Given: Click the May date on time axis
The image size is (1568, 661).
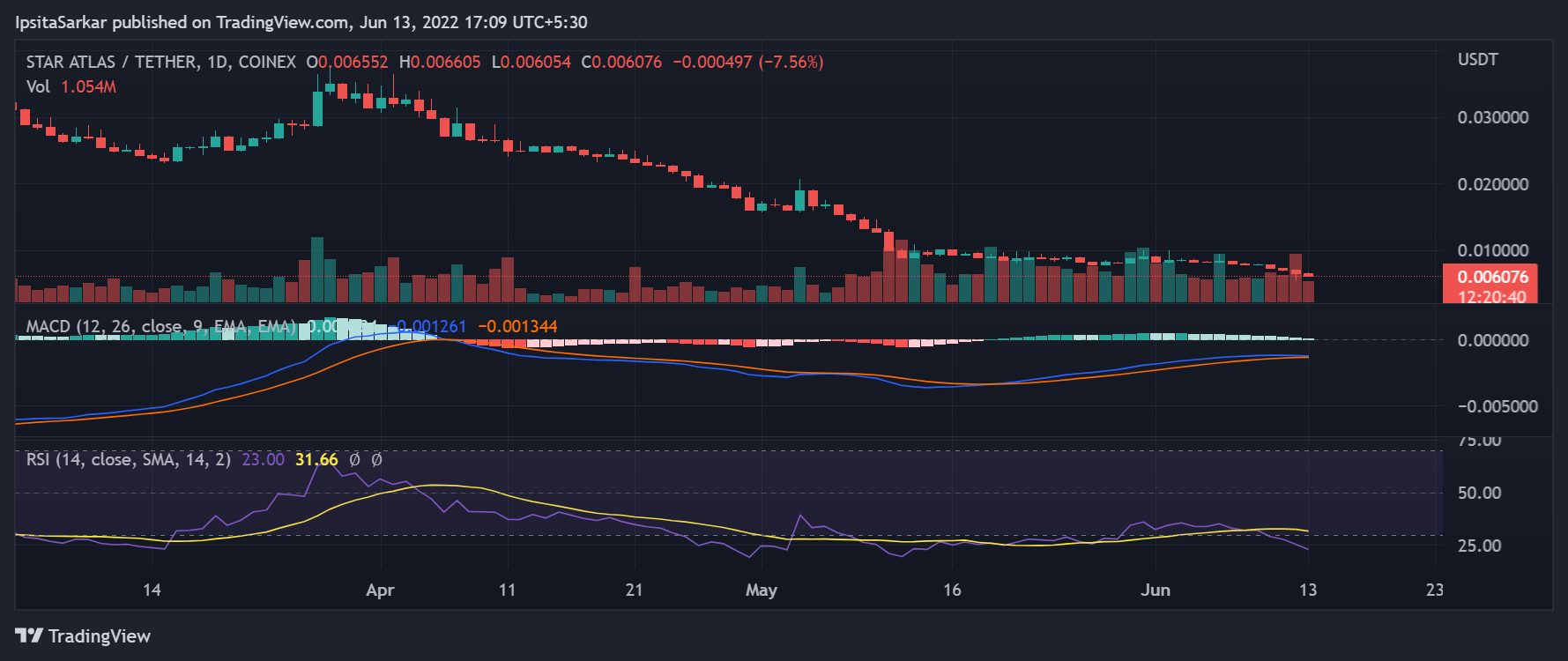Looking at the screenshot, I should [x=762, y=590].
